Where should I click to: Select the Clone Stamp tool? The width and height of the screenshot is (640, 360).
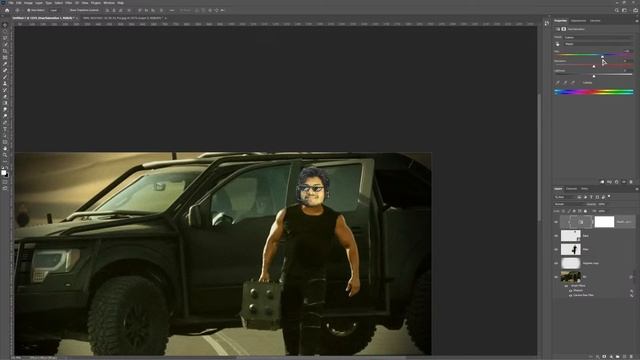[5, 84]
